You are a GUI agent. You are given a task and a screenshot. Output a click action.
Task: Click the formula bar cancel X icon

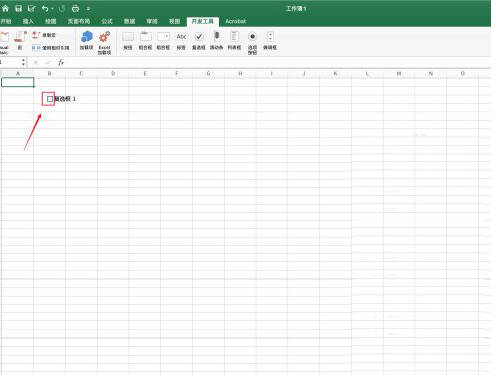point(36,62)
